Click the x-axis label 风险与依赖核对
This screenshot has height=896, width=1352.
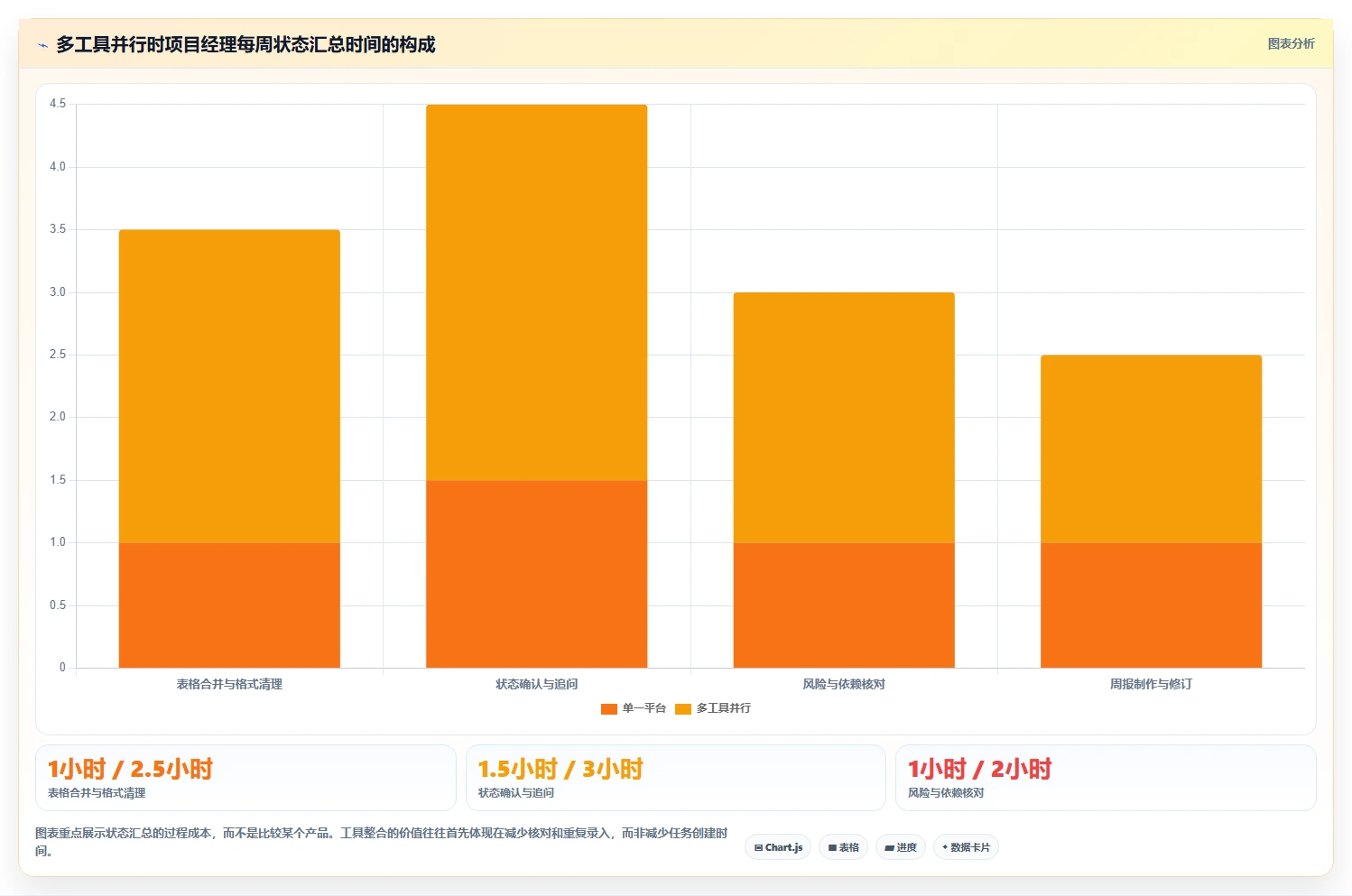844,684
